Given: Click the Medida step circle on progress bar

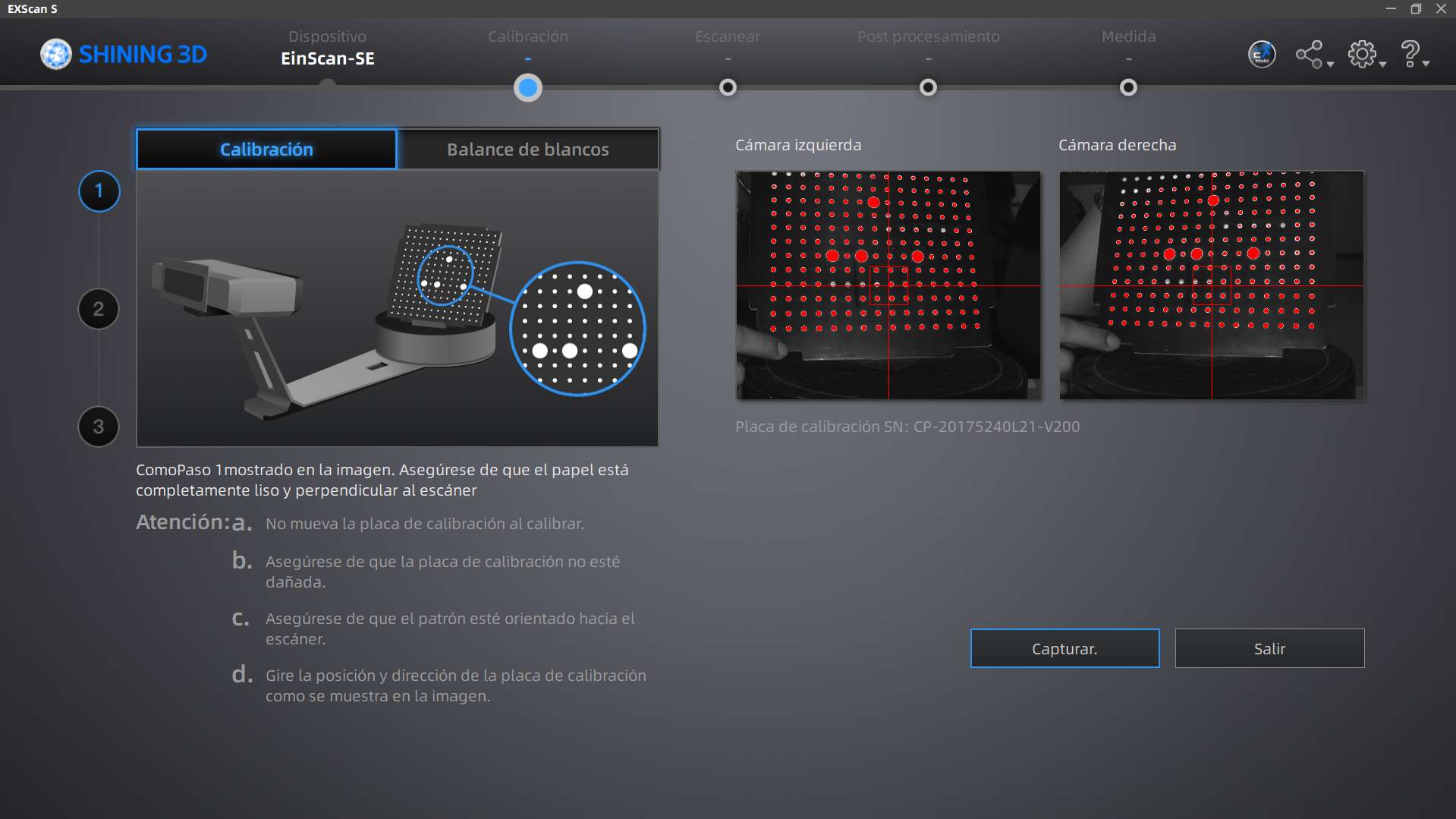Looking at the screenshot, I should tap(1128, 87).
